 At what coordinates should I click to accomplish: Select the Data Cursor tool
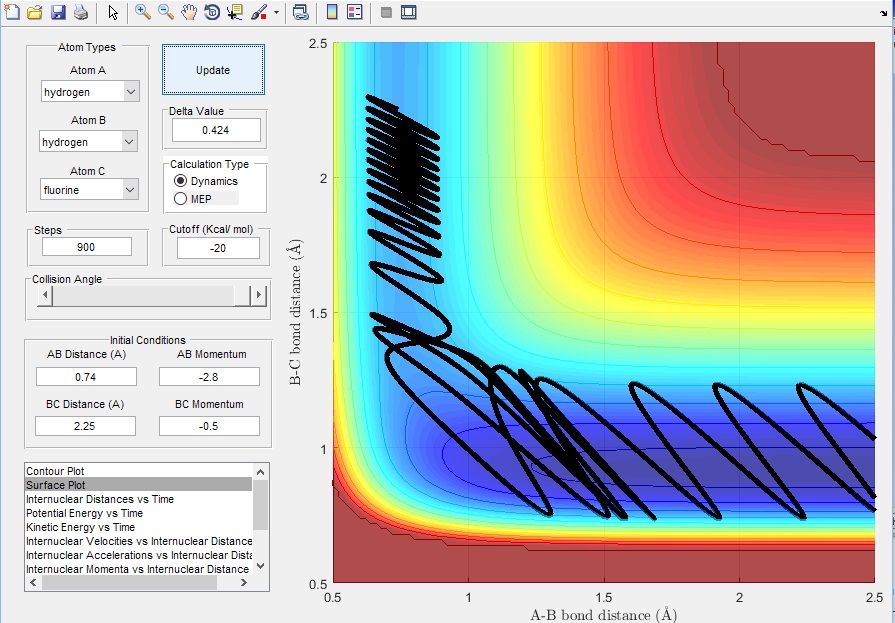[235, 12]
